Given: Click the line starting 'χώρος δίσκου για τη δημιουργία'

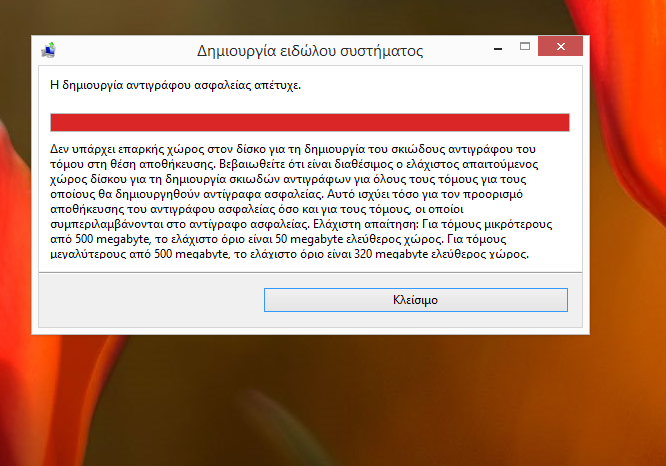Looking at the screenshot, I should coord(288,179).
